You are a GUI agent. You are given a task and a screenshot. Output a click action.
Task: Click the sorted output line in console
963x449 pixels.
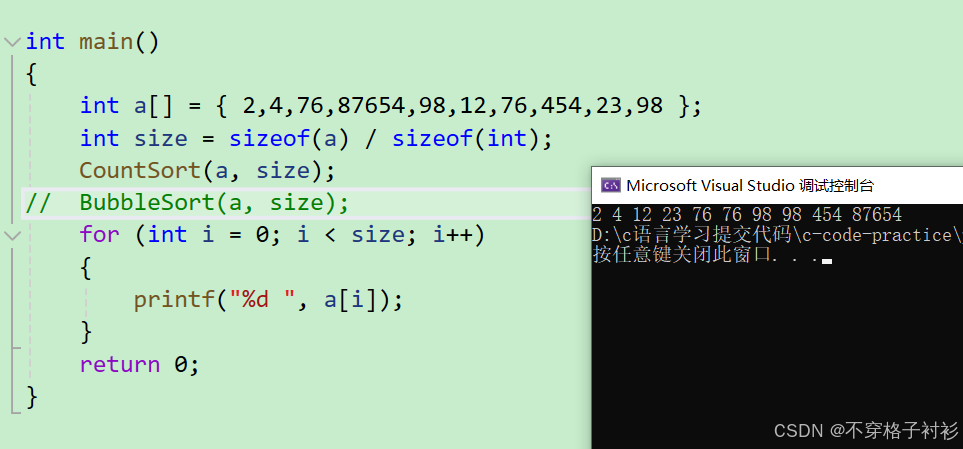pyautogui.click(x=747, y=214)
